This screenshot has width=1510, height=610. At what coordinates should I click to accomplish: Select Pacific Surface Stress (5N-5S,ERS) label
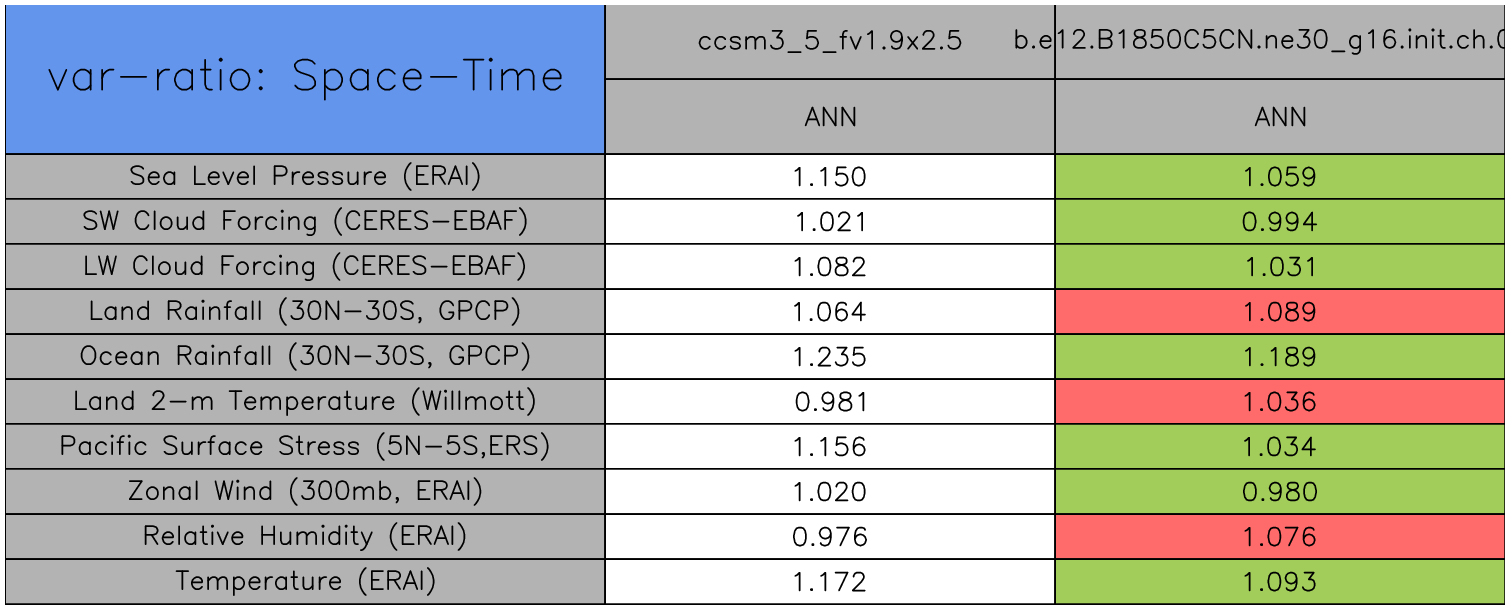[305, 447]
